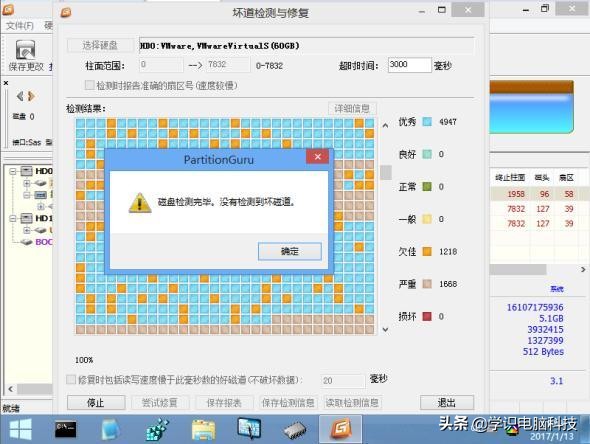Click the yellow warning icon in the message box
The width and height of the screenshot is (590, 444).
click(140, 203)
